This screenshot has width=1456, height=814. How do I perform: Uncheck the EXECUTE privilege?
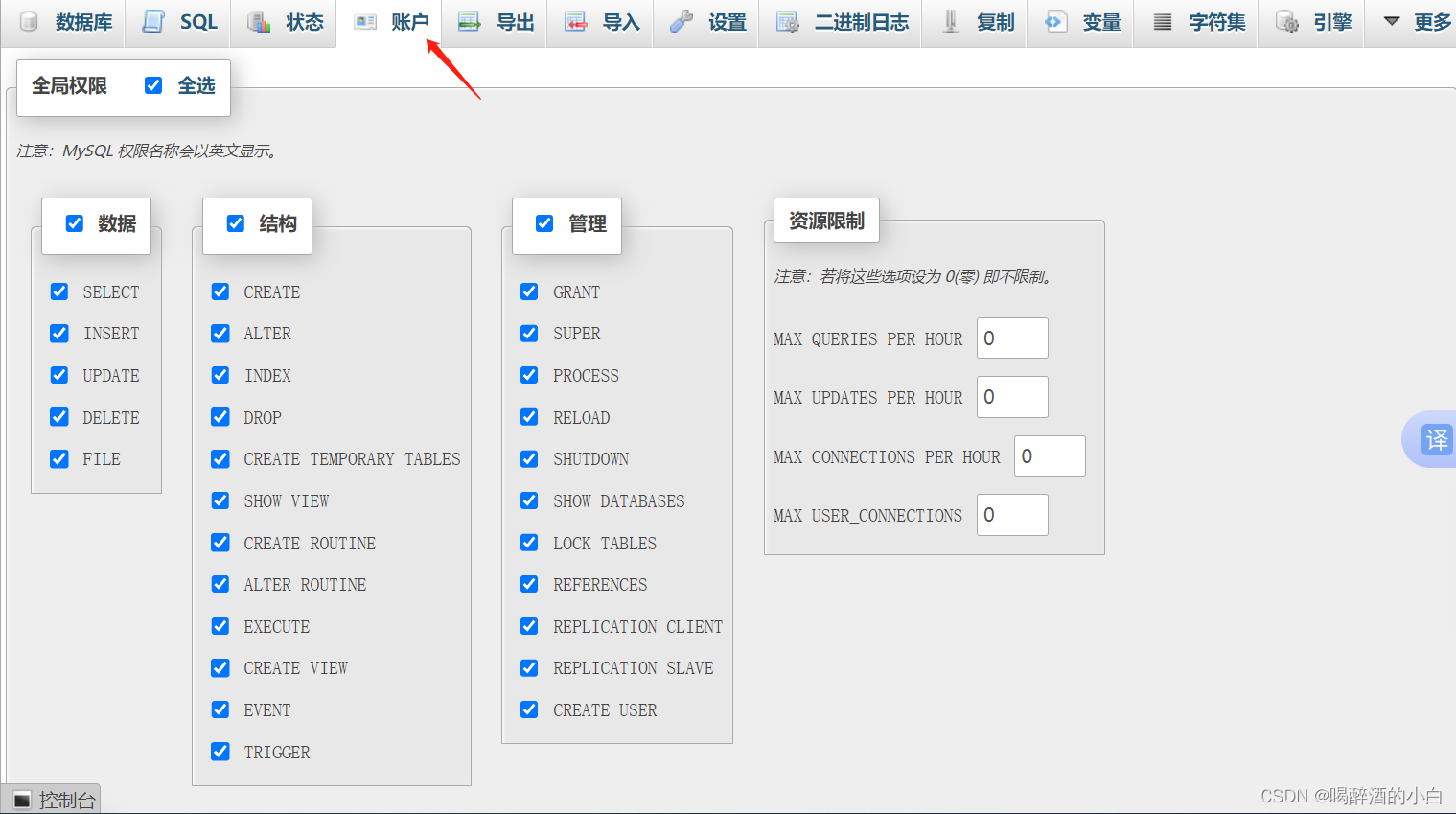tap(220, 626)
